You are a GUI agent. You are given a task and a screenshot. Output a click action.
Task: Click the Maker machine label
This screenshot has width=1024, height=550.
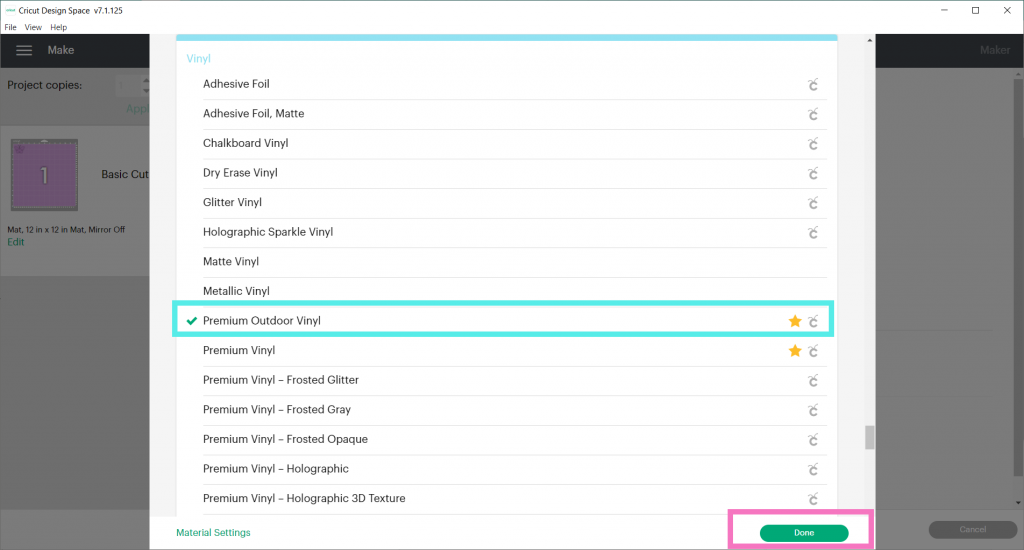pyautogui.click(x=995, y=50)
